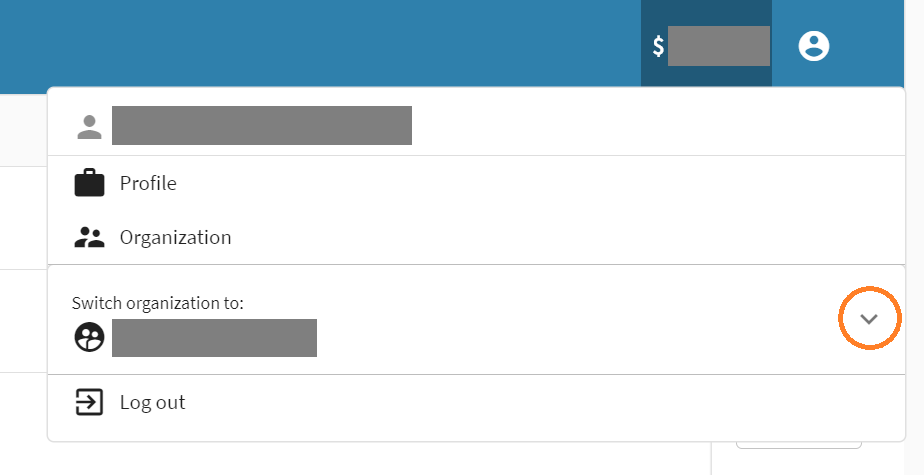Screen dimensions: 924x475
Task: Click the people icon beside Organization
Action: pyautogui.click(x=90, y=237)
